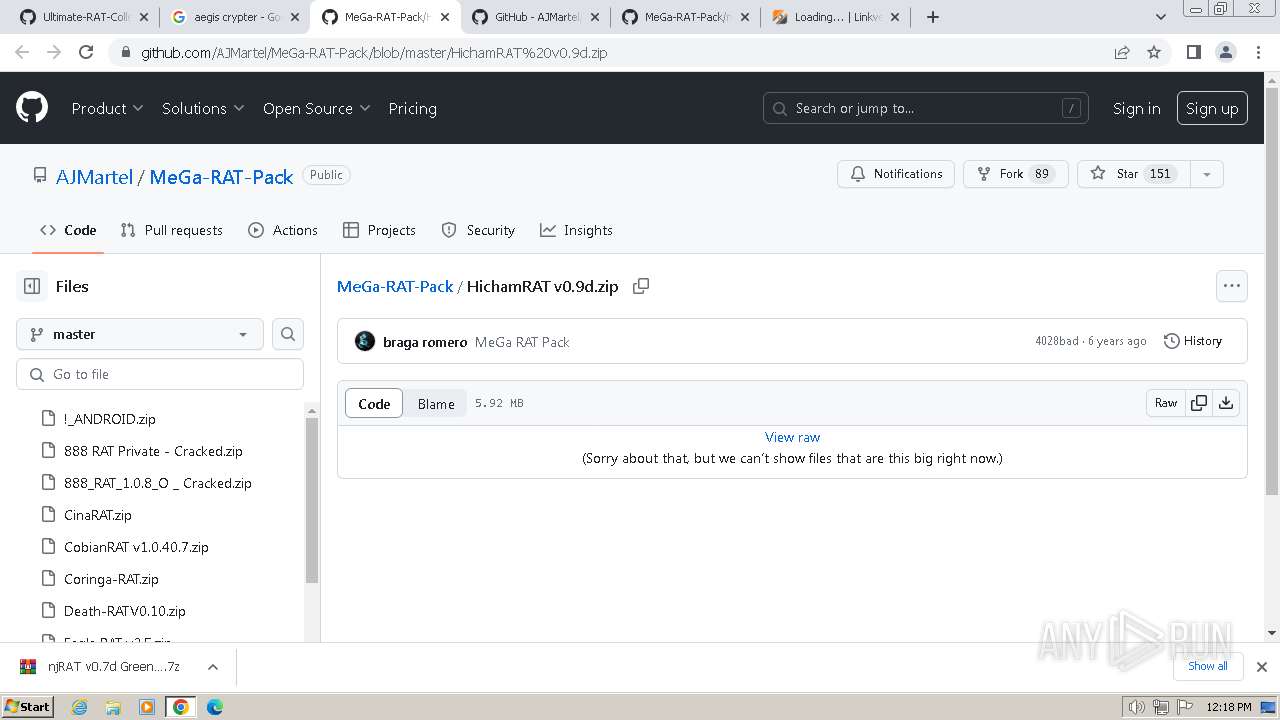Switch to the Security tab

tap(478, 230)
